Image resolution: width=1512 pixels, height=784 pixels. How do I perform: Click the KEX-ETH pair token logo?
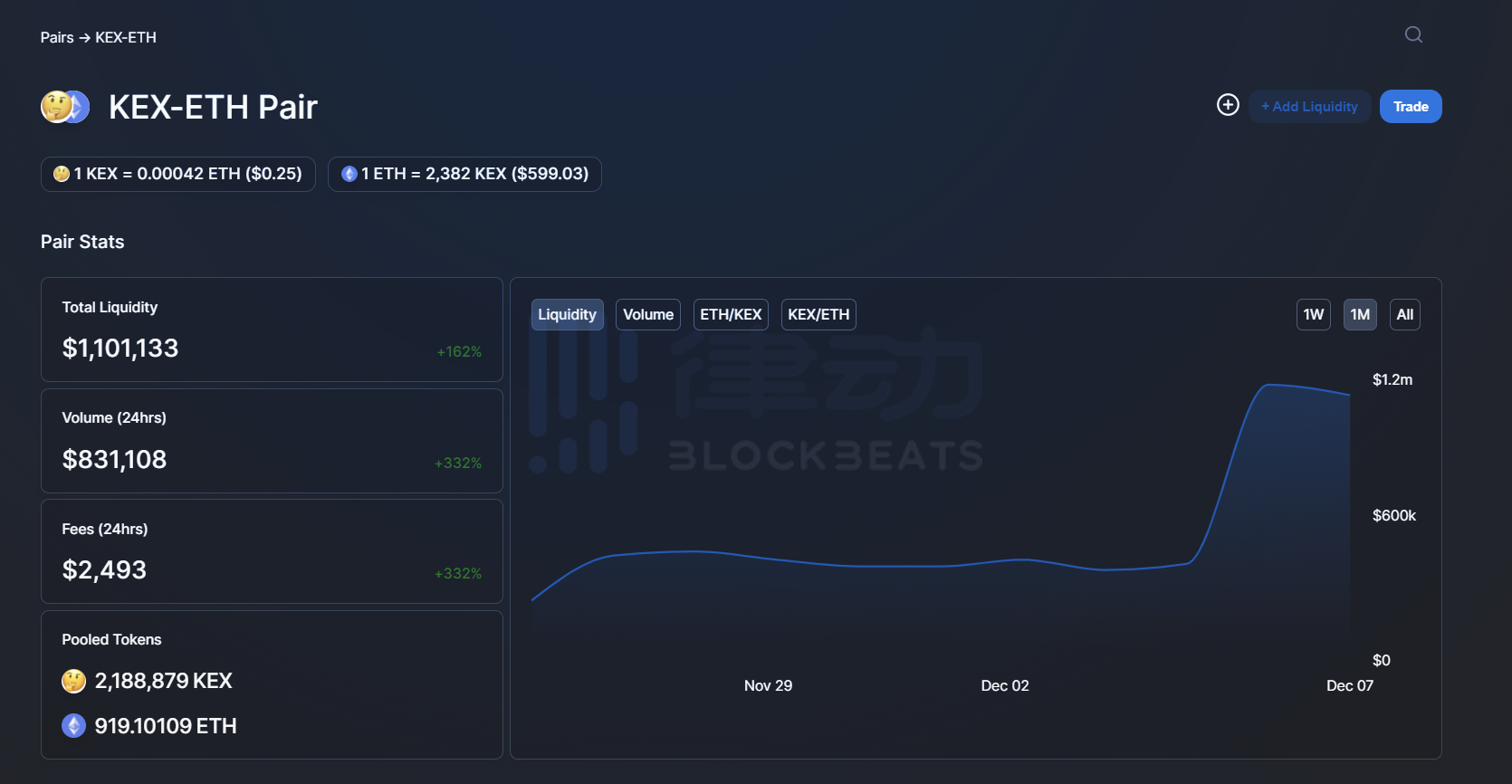point(65,107)
